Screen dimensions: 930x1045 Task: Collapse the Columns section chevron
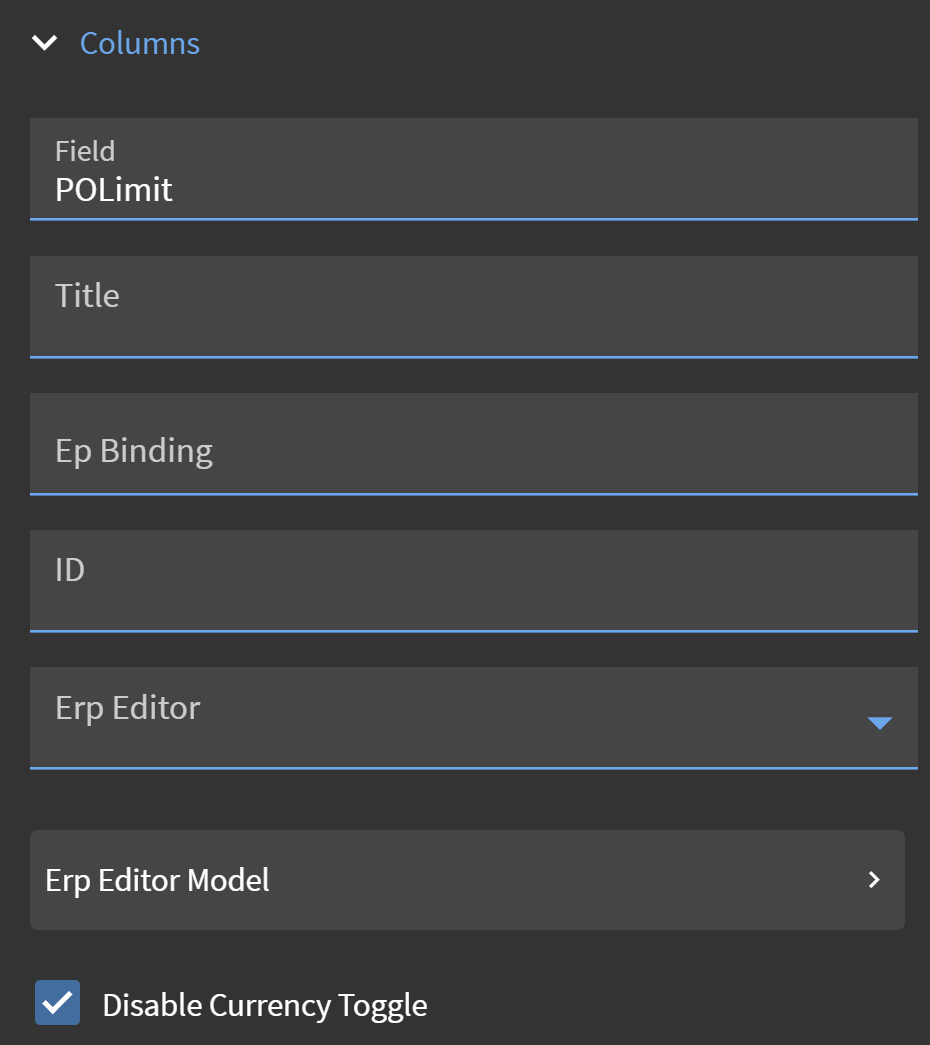[45, 43]
